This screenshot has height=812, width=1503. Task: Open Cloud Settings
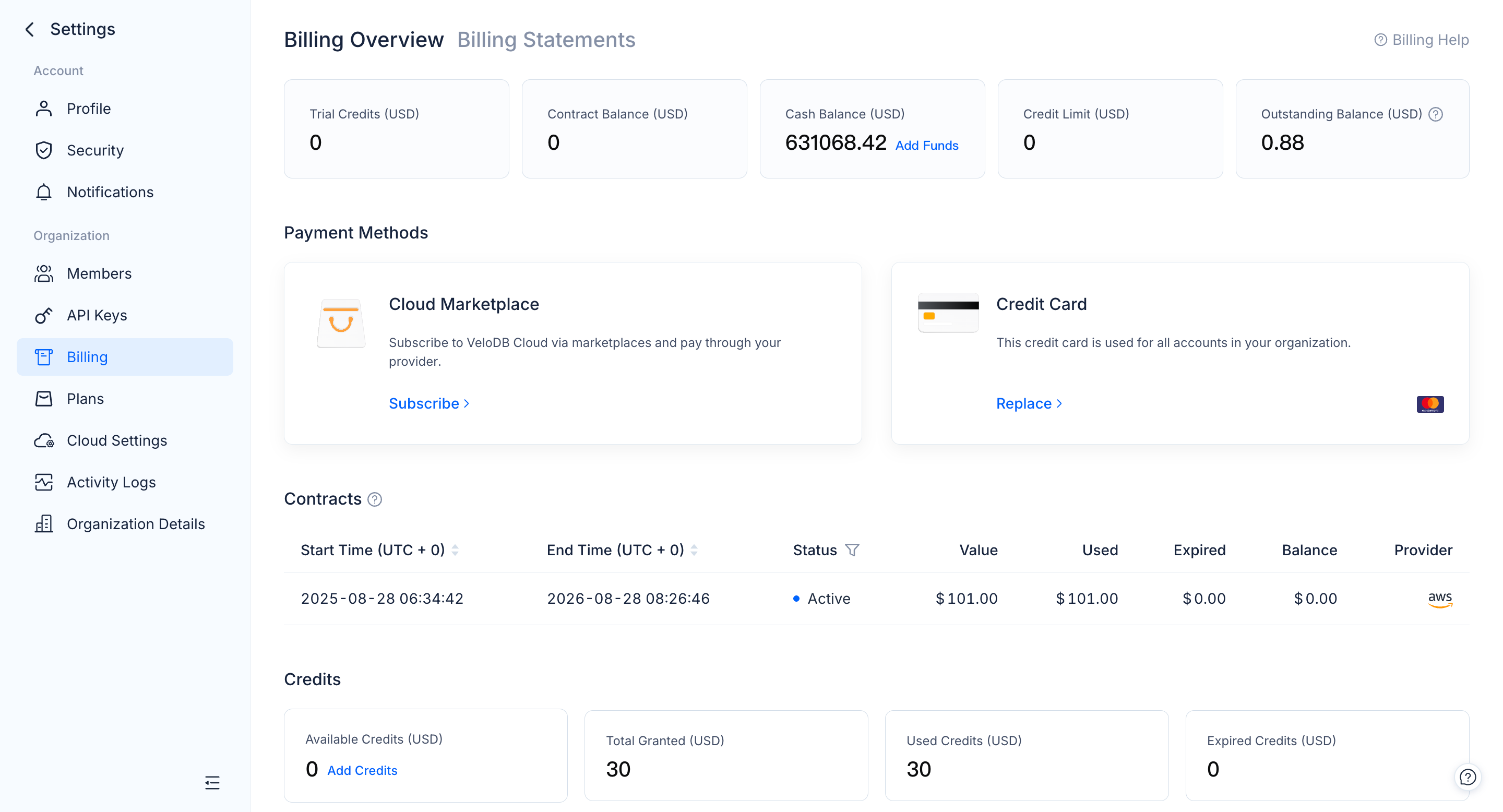point(125,440)
